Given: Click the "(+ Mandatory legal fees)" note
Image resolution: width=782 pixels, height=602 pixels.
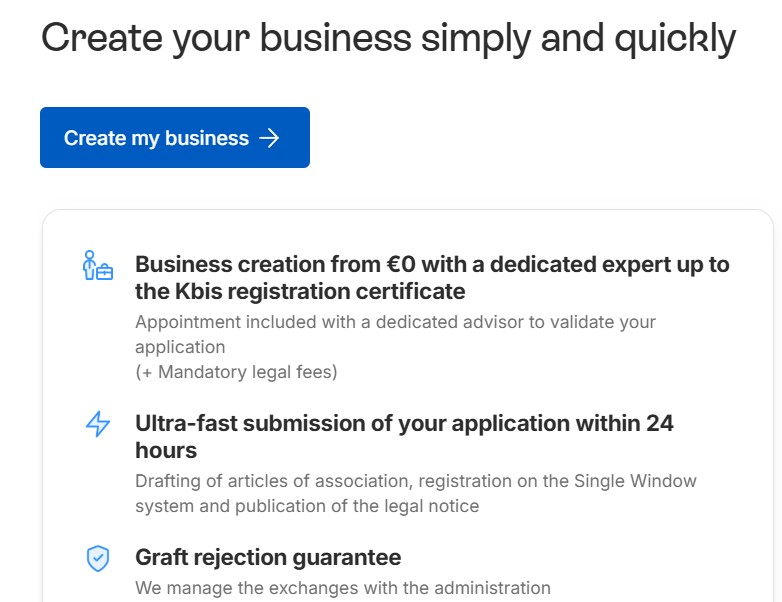Looking at the screenshot, I should (236, 372).
